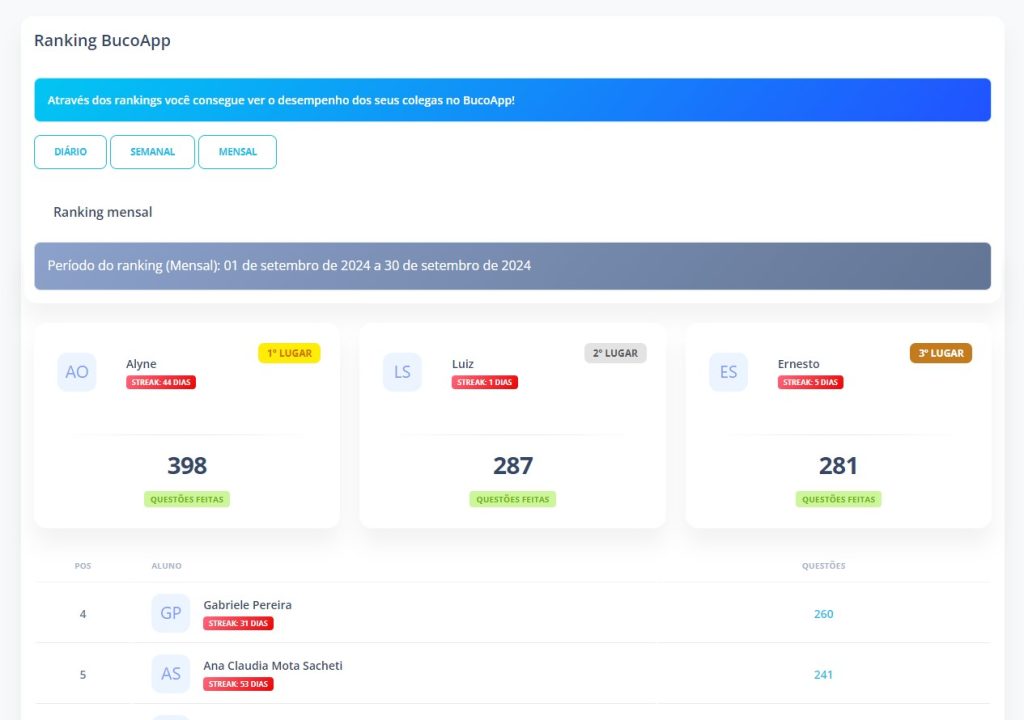Click Ernesto's ES avatar icon
The height and width of the screenshot is (720, 1024).
[x=728, y=372]
